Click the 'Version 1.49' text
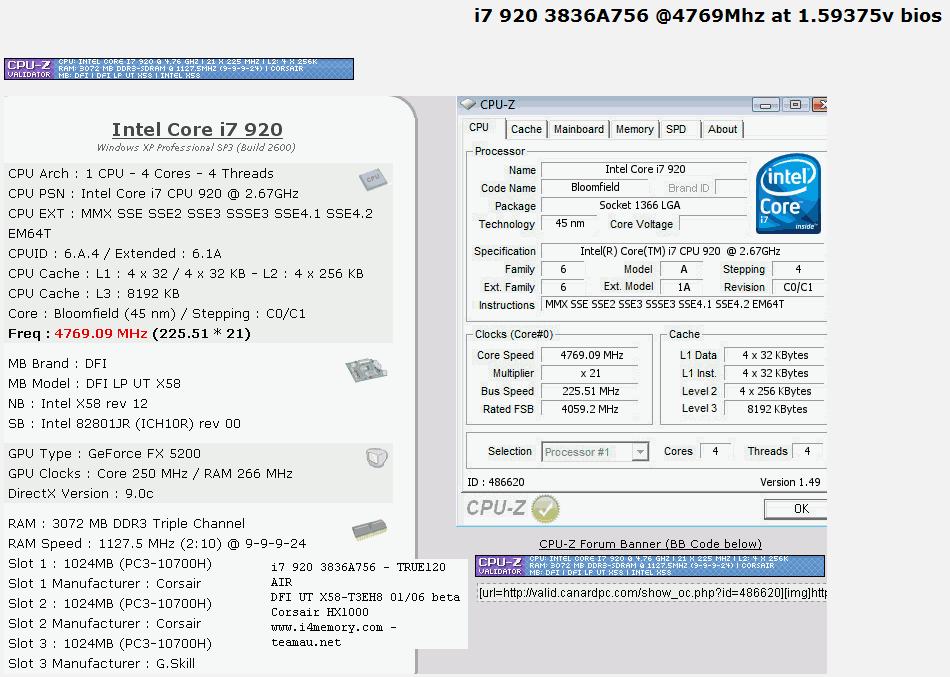 click(x=790, y=482)
